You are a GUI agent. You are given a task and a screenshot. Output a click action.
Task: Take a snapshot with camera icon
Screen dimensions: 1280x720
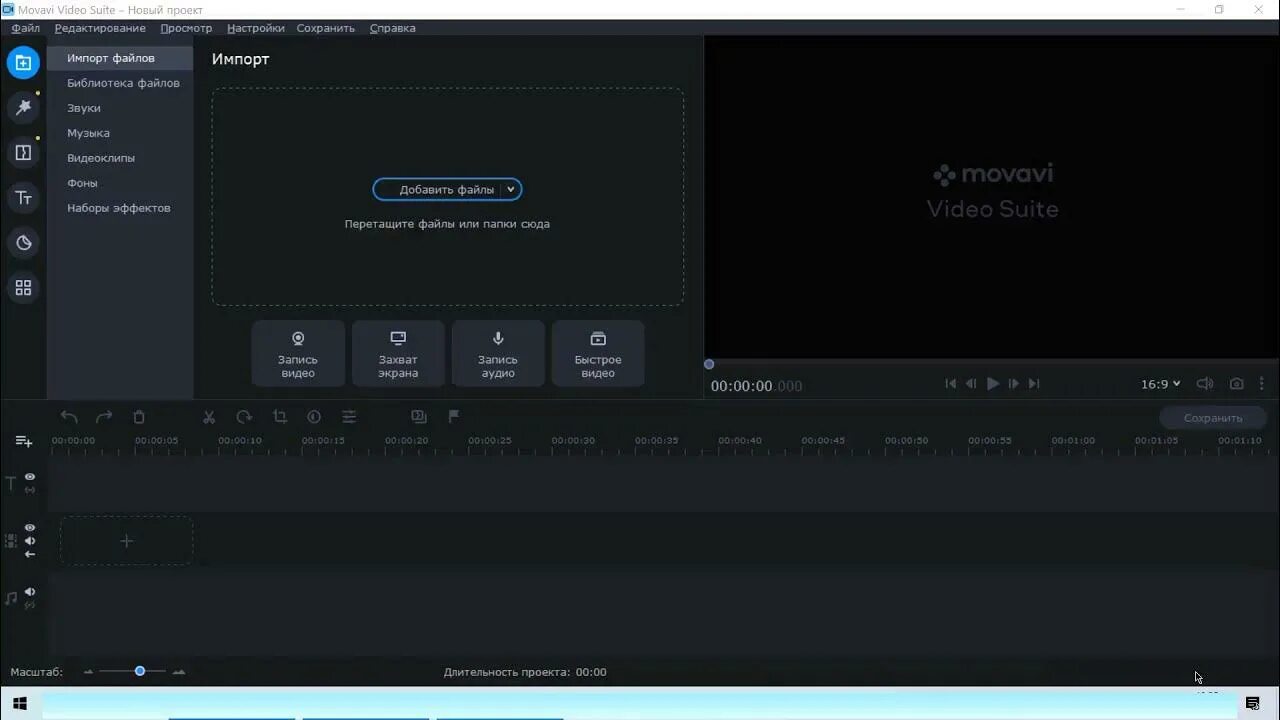(x=1237, y=384)
